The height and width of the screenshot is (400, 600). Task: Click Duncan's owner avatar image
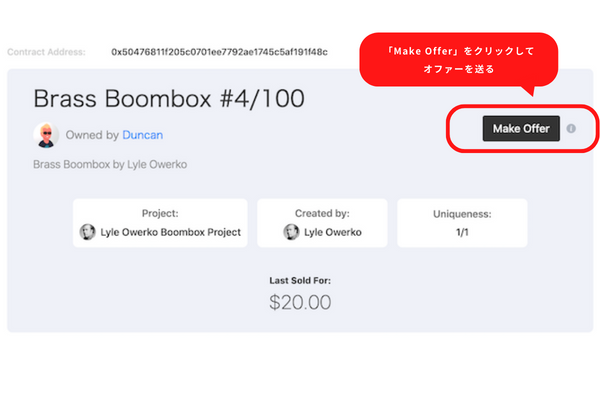[x=45, y=134]
